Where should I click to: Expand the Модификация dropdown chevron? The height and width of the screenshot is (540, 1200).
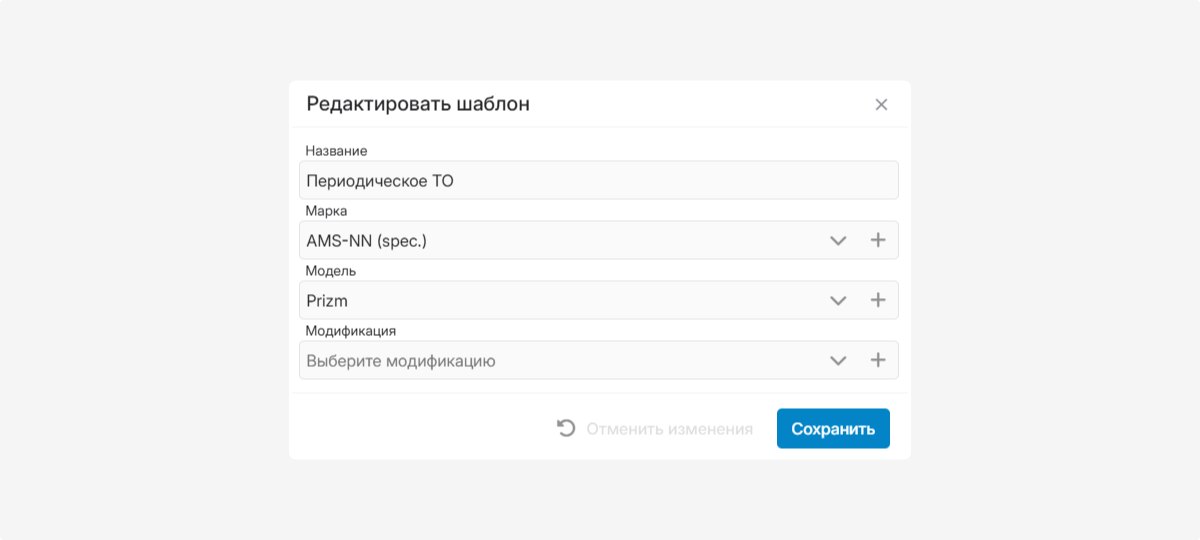tap(838, 361)
